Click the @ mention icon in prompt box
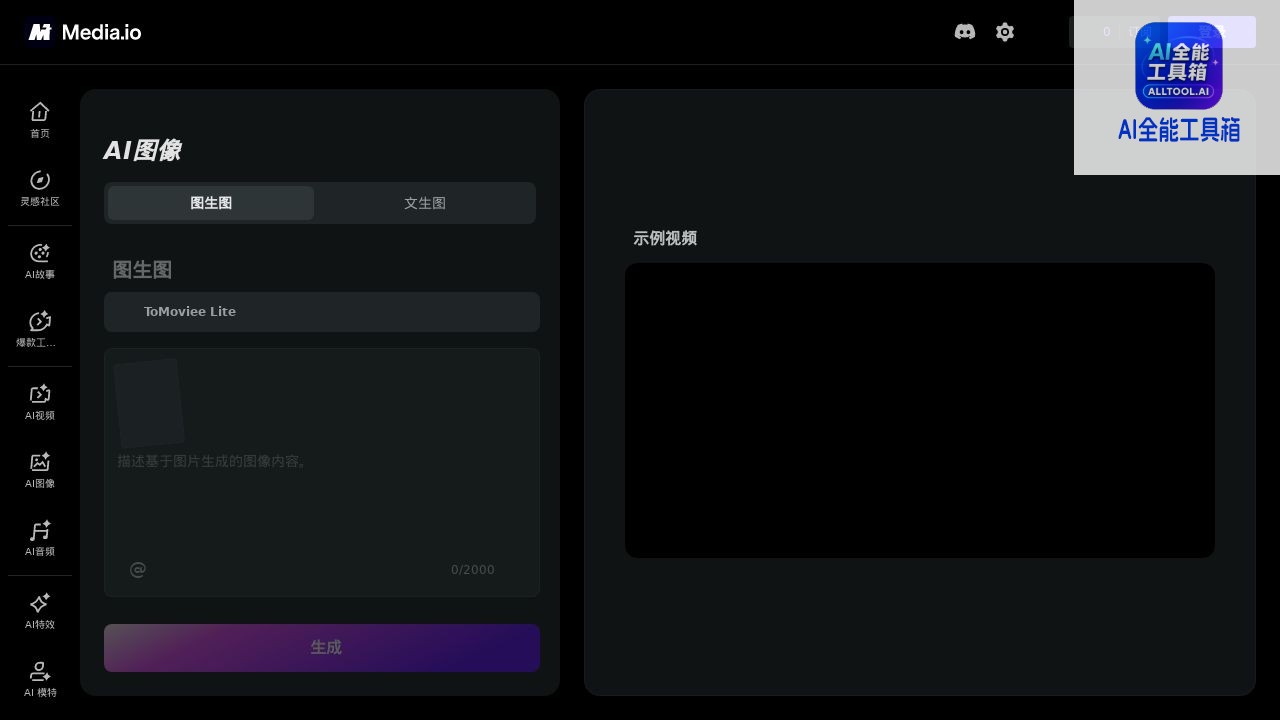 click(138, 569)
